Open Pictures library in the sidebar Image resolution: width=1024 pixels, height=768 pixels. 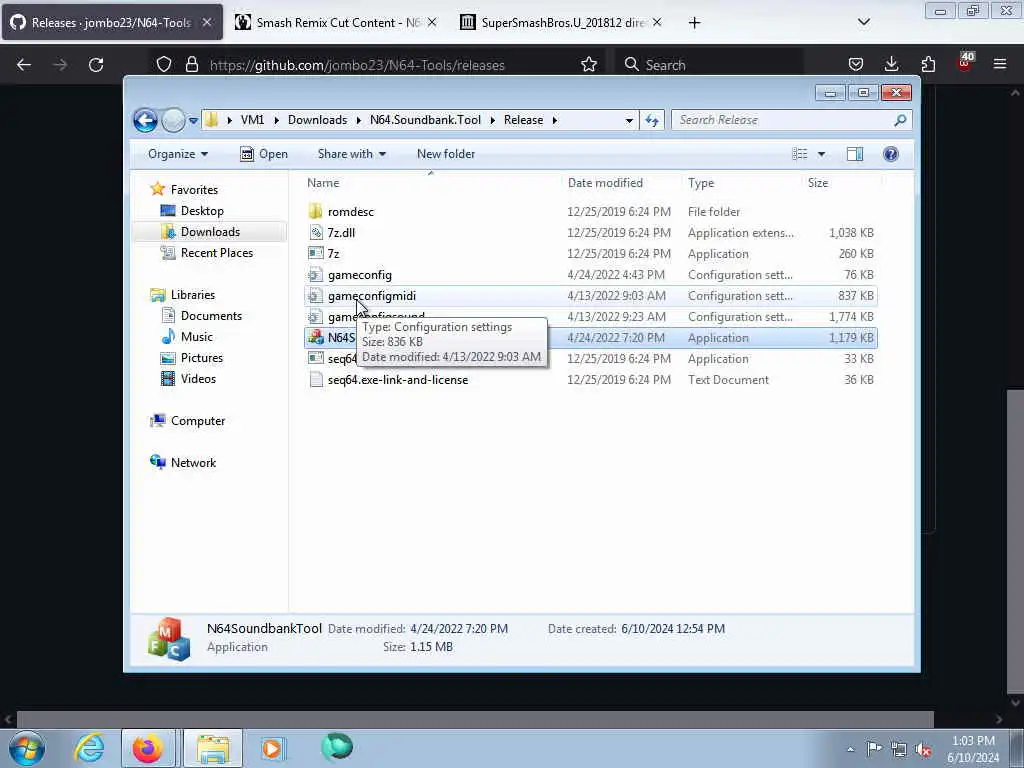pyautogui.click(x=201, y=358)
